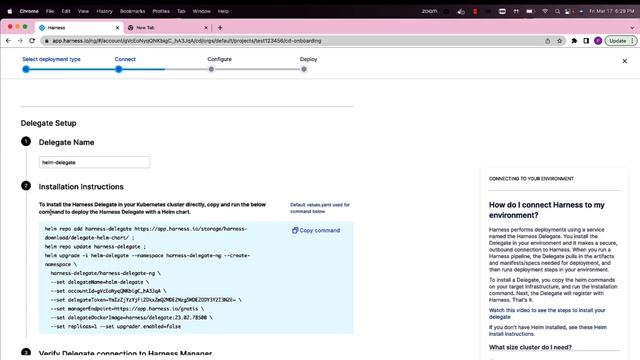The image size is (640, 360).
Task: Close the New Tab browser tab
Action: 206,28
